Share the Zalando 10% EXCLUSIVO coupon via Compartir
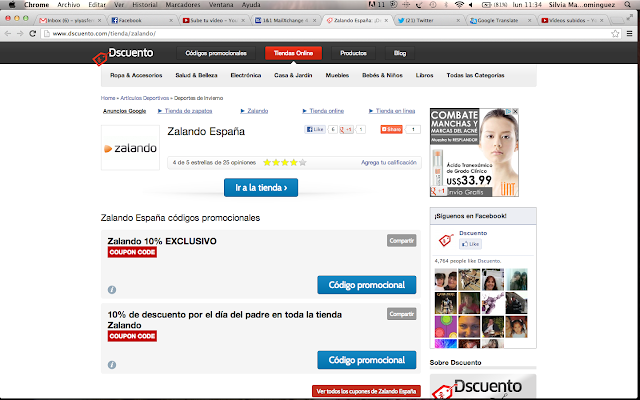Screen dimensions: 640x400 pos(402,240)
